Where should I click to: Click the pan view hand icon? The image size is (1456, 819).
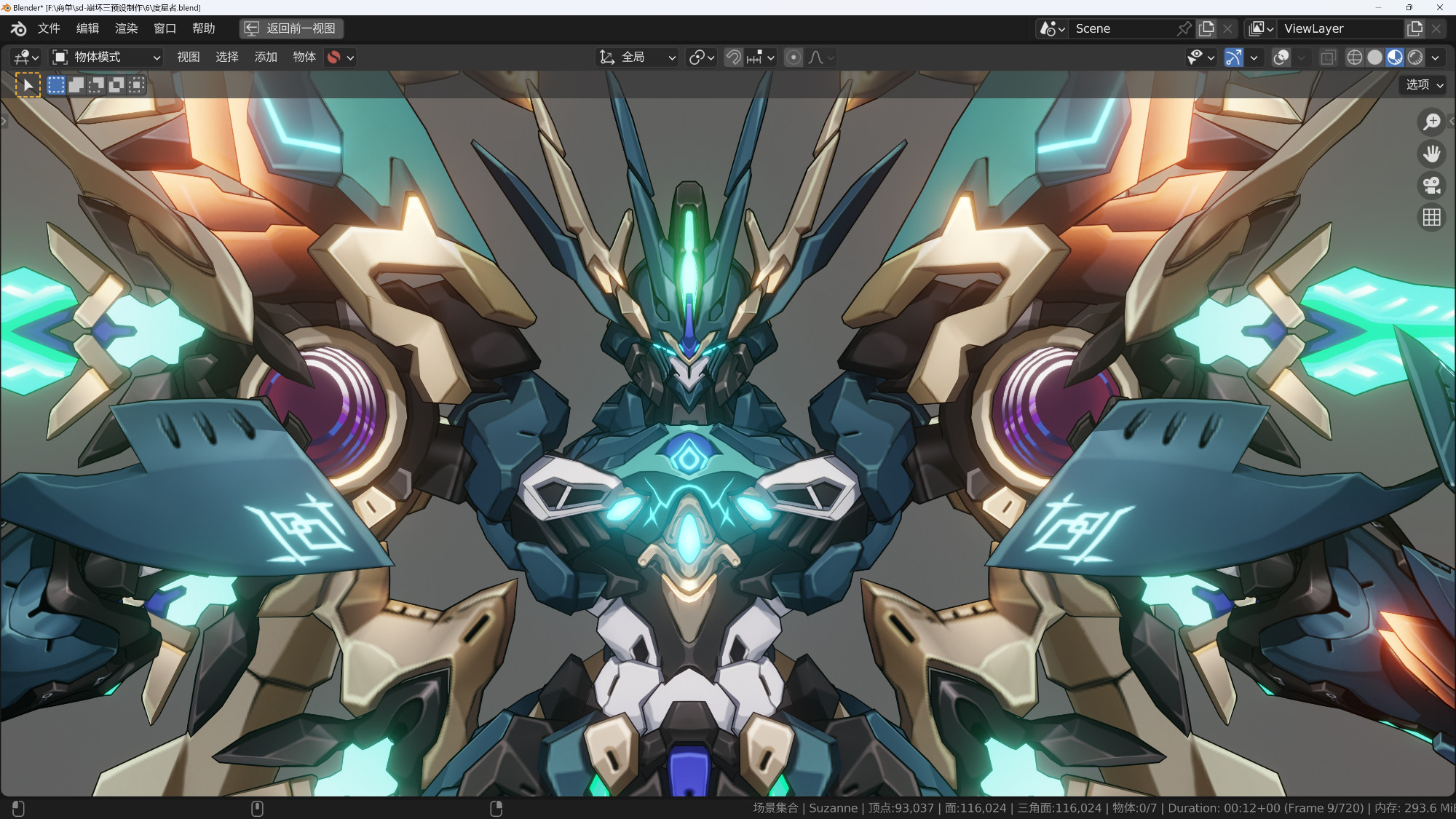click(1431, 154)
